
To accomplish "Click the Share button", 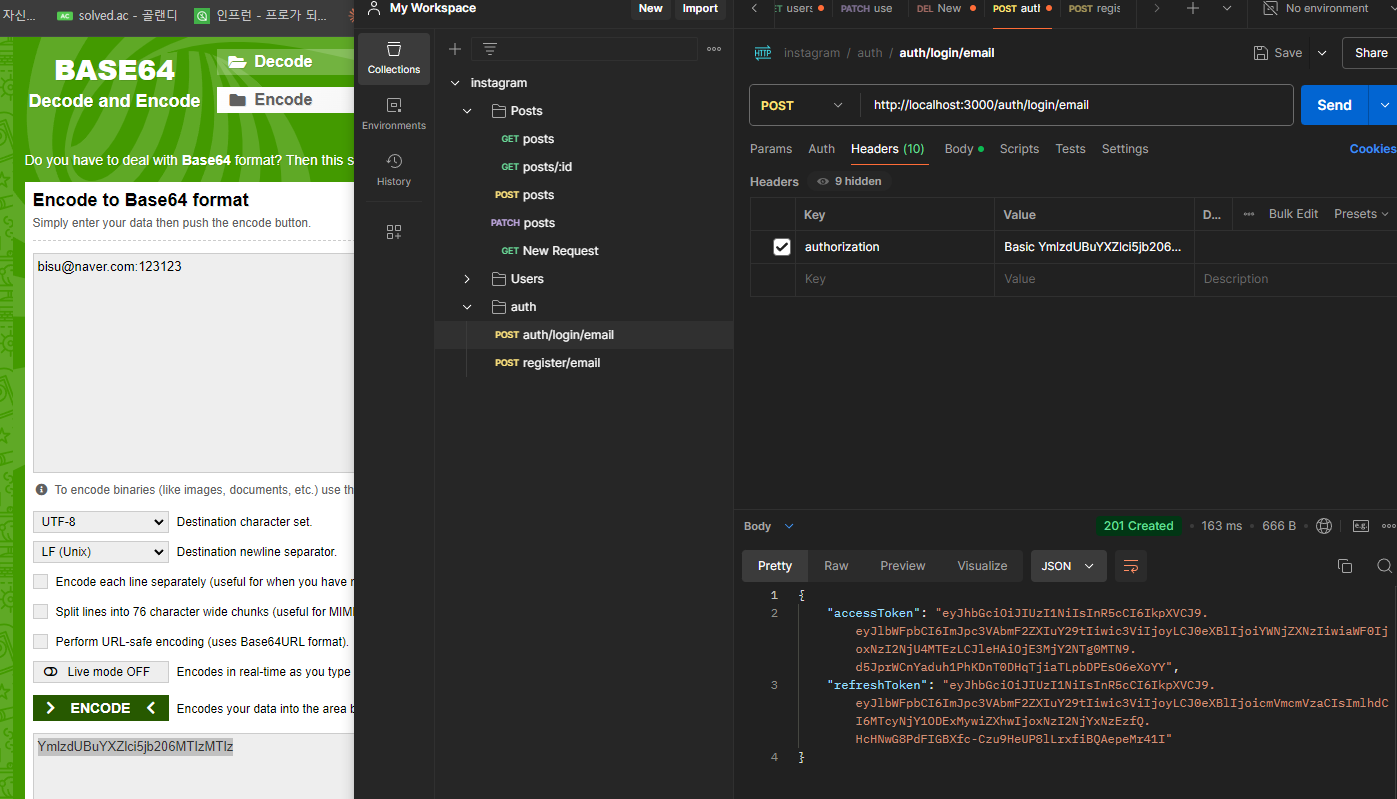I will [1371, 53].
